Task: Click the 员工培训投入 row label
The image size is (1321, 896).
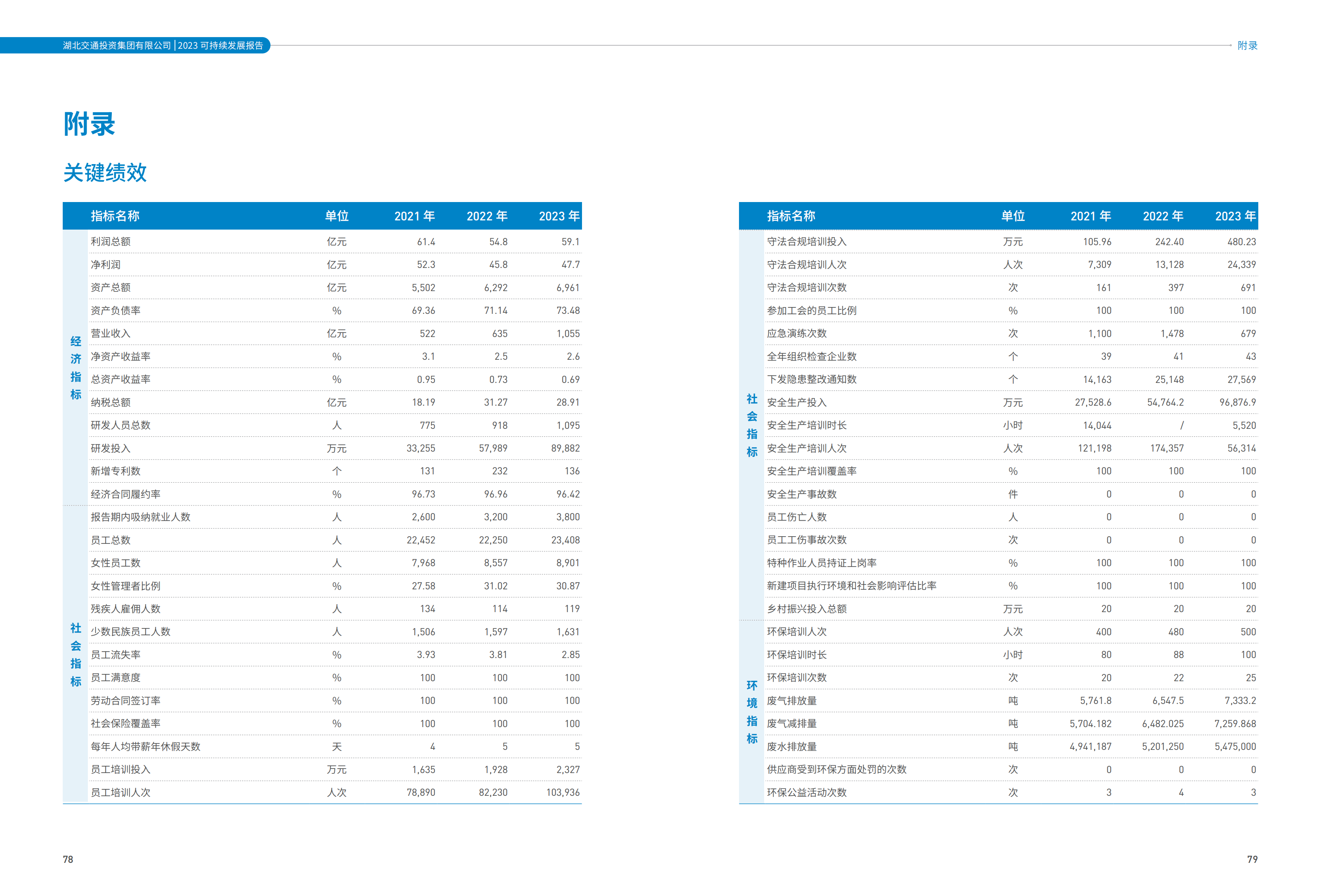Action: click(x=121, y=769)
